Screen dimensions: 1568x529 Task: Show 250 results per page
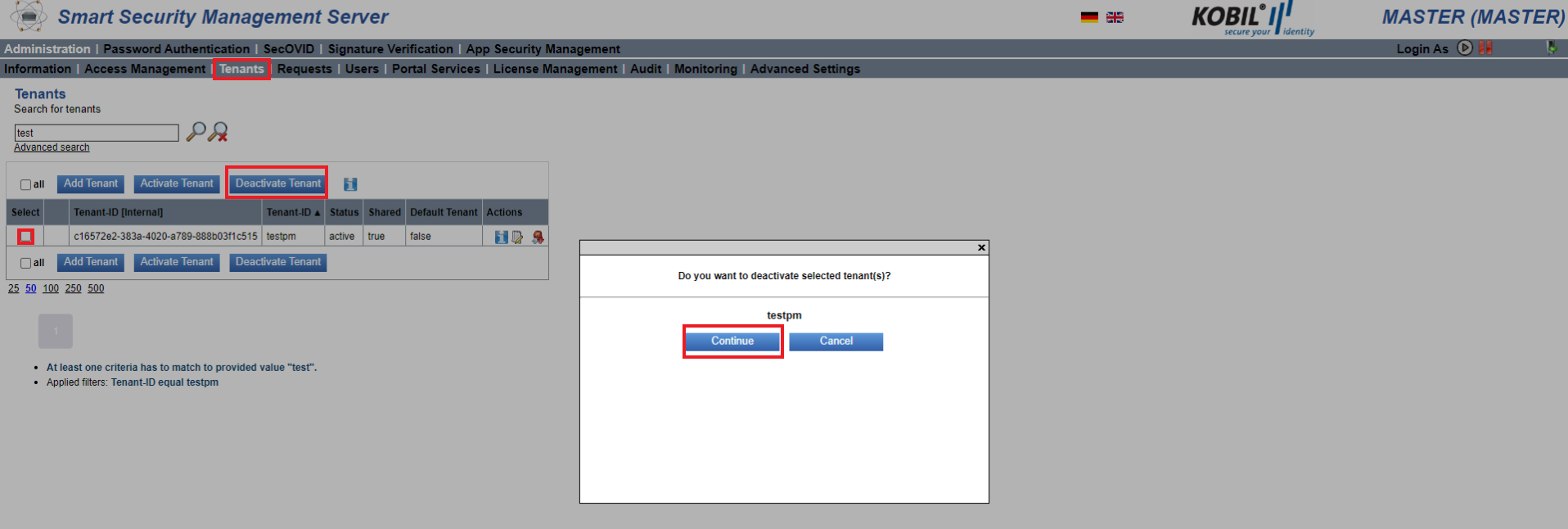point(74,288)
